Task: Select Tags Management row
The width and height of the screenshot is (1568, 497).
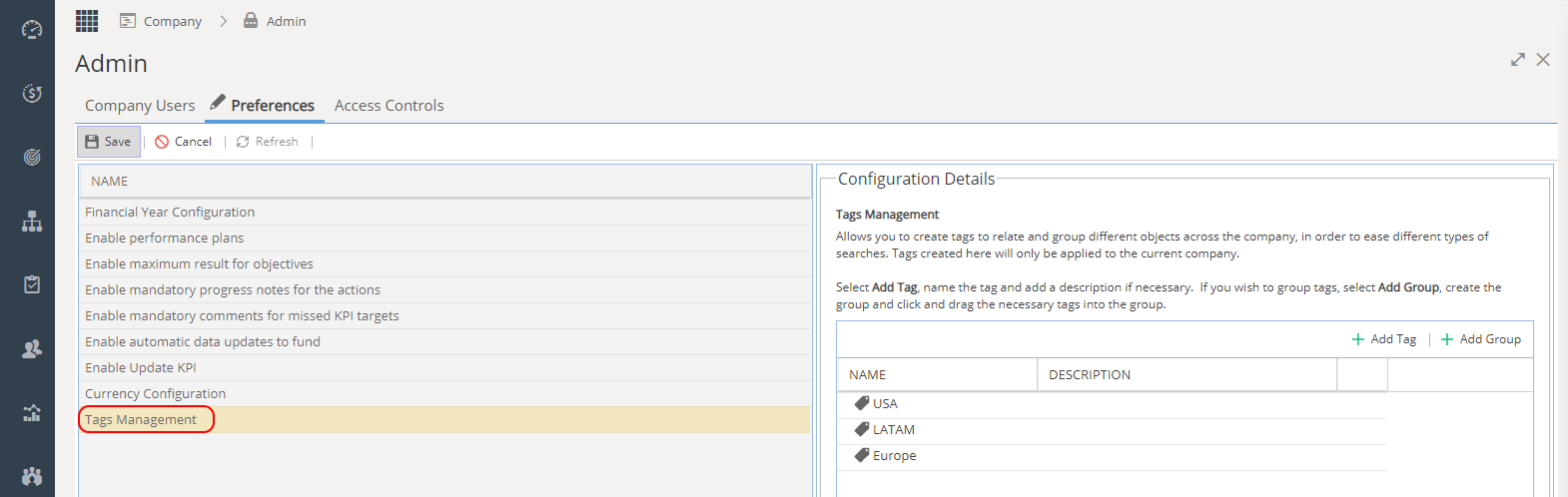Action: (x=444, y=420)
